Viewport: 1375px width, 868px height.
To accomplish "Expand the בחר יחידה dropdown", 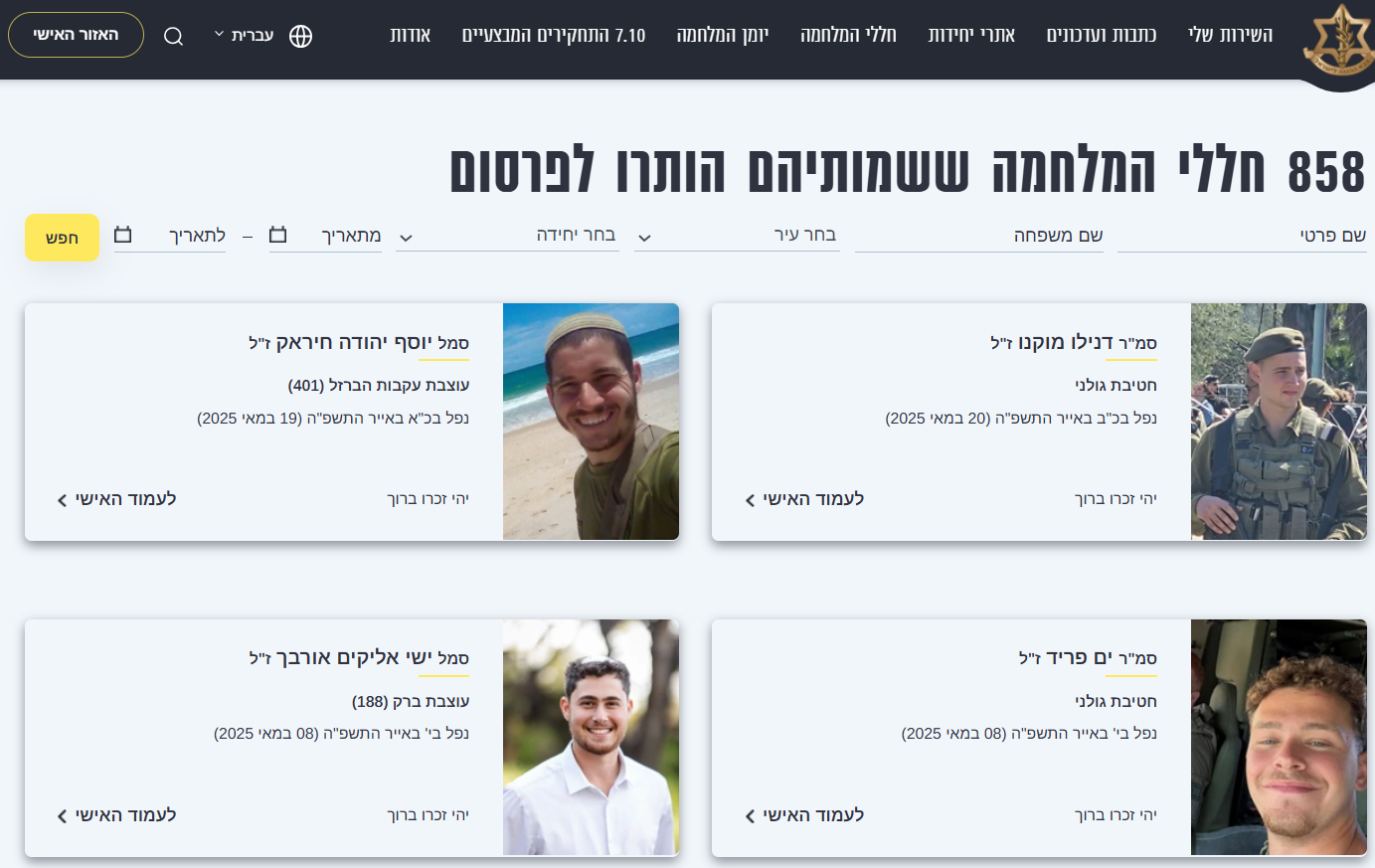I will point(507,236).
